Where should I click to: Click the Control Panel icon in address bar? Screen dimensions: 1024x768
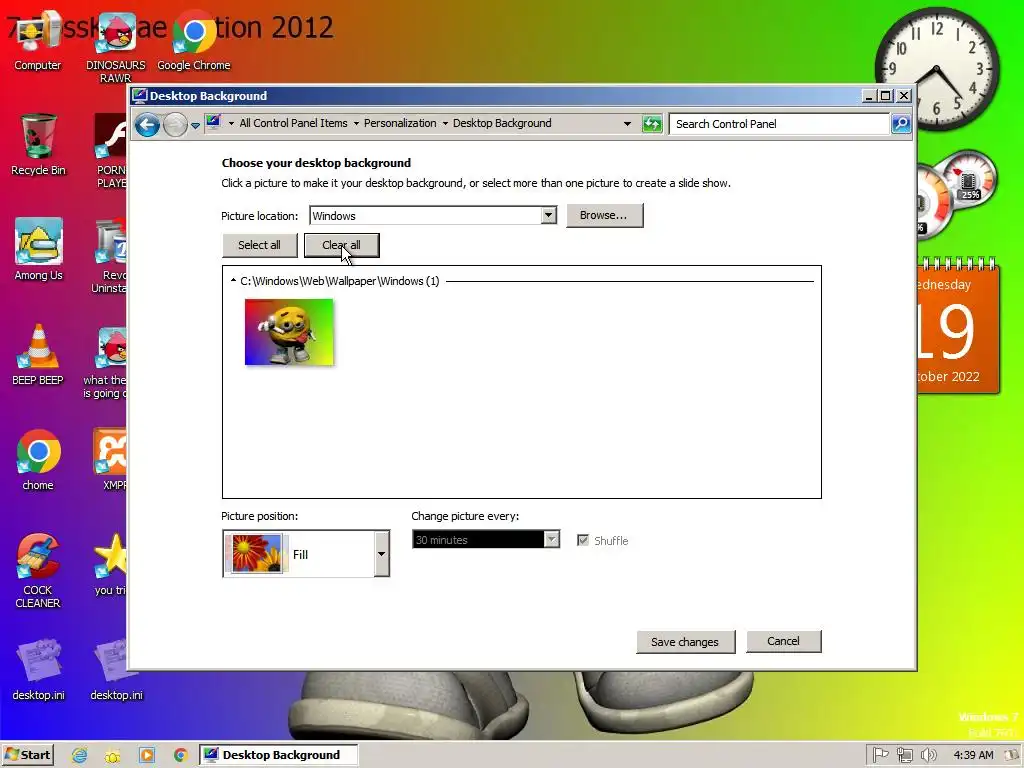coord(213,123)
